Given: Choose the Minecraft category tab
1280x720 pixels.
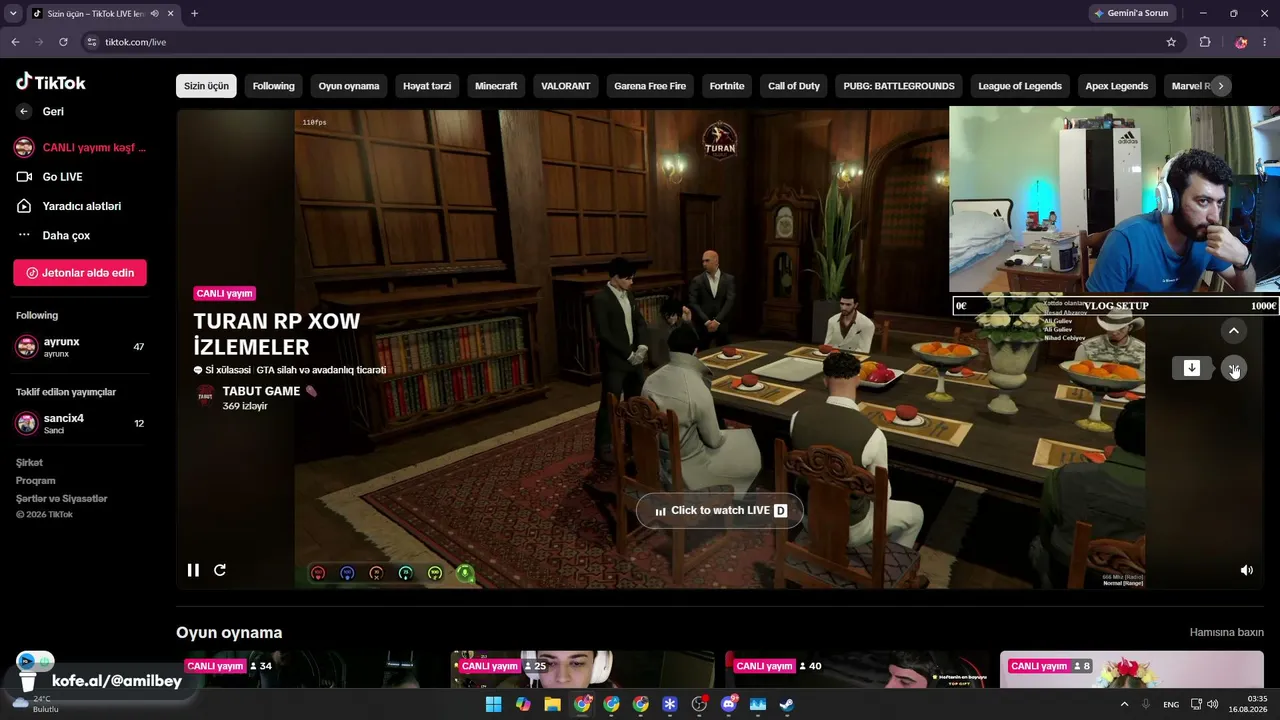Looking at the screenshot, I should pos(496,86).
